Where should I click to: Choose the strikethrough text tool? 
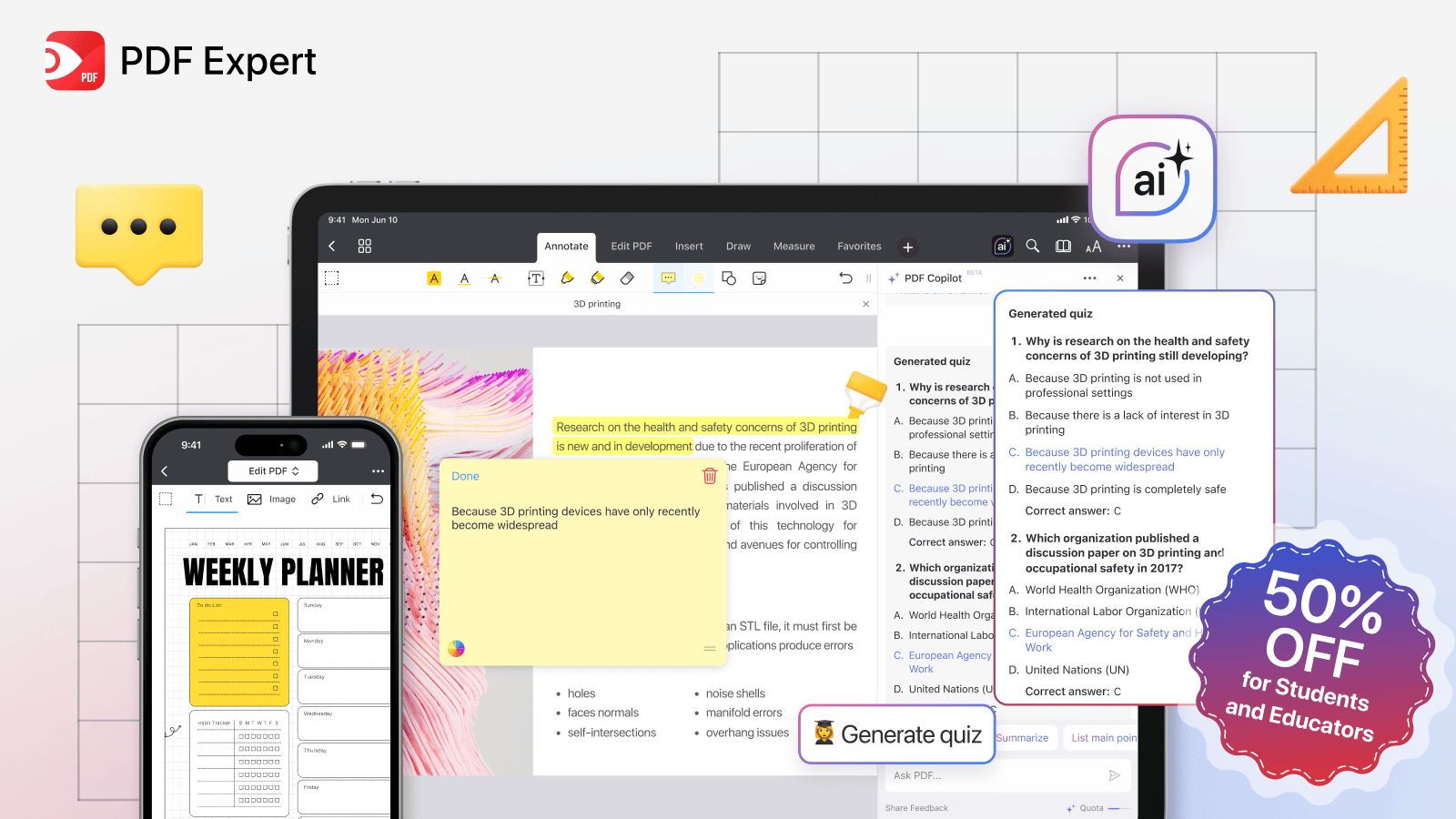point(495,278)
